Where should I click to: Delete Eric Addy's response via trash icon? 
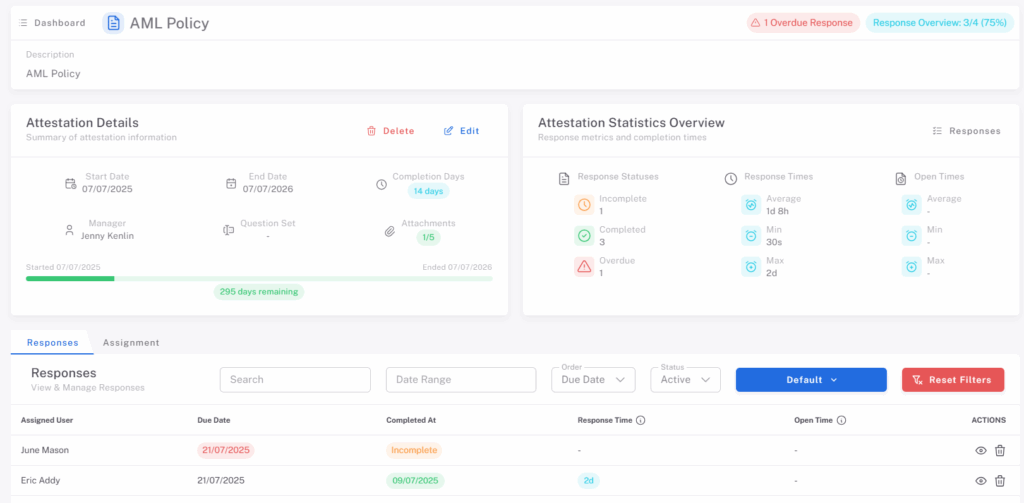[1000, 481]
